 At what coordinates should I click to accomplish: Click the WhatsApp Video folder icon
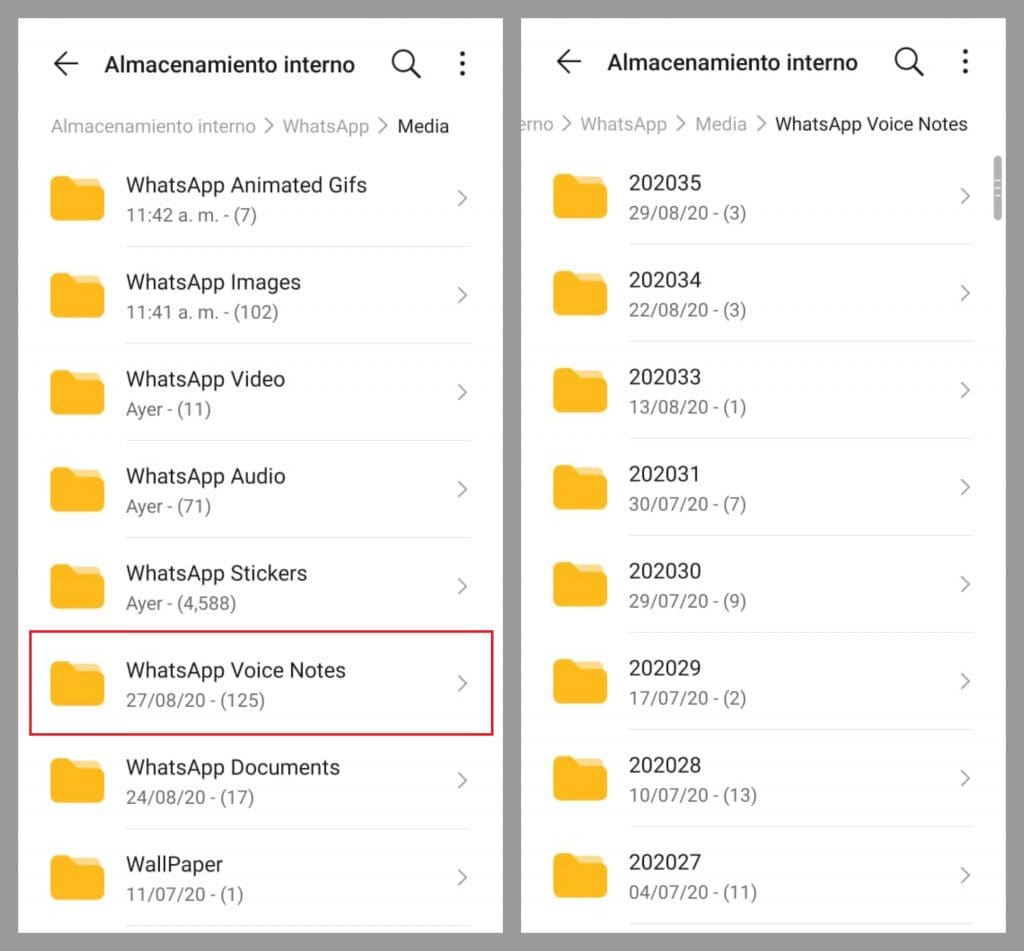tap(77, 392)
